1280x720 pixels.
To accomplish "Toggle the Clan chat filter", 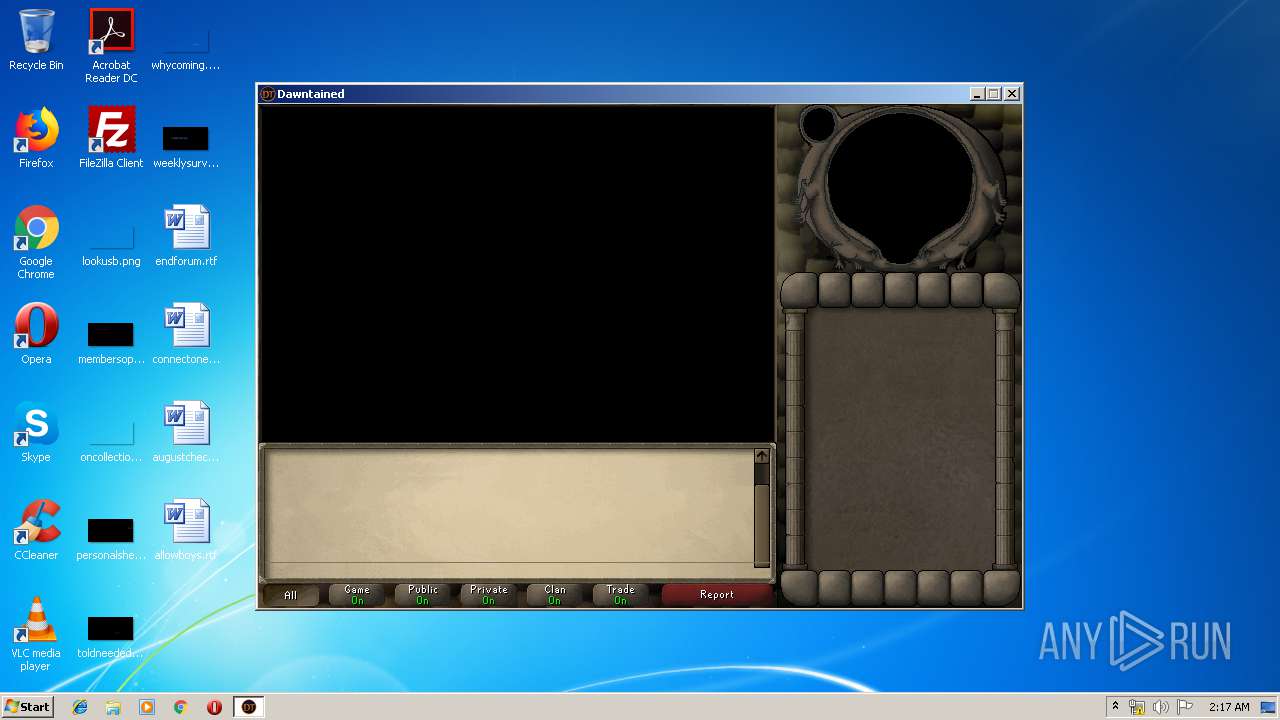I will (555, 594).
